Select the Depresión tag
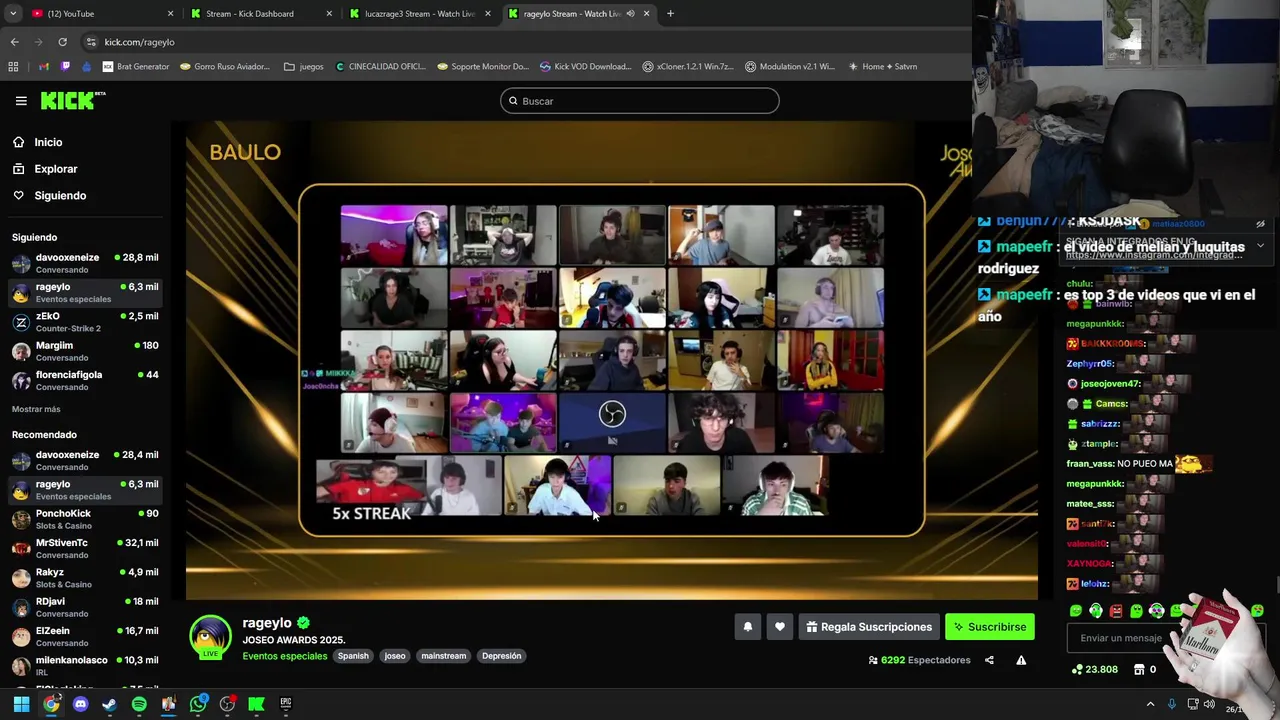1280x720 pixels. tap(501, 656)
